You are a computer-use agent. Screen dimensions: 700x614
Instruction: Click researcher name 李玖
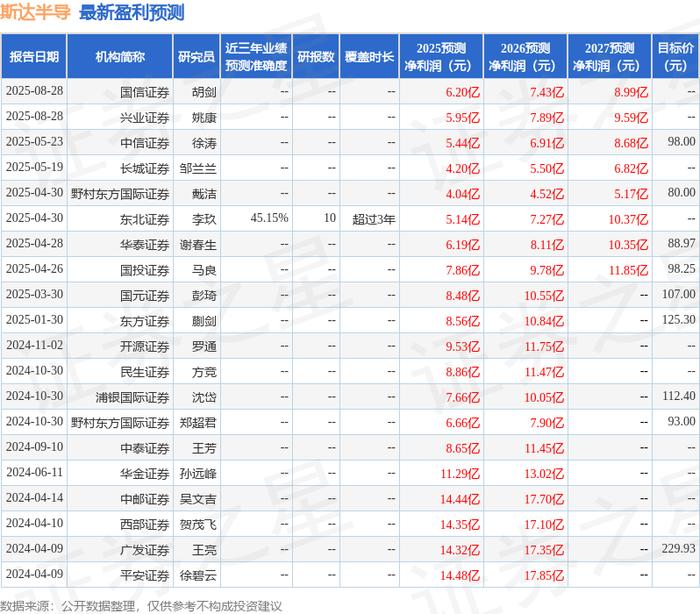pos(204,220)
